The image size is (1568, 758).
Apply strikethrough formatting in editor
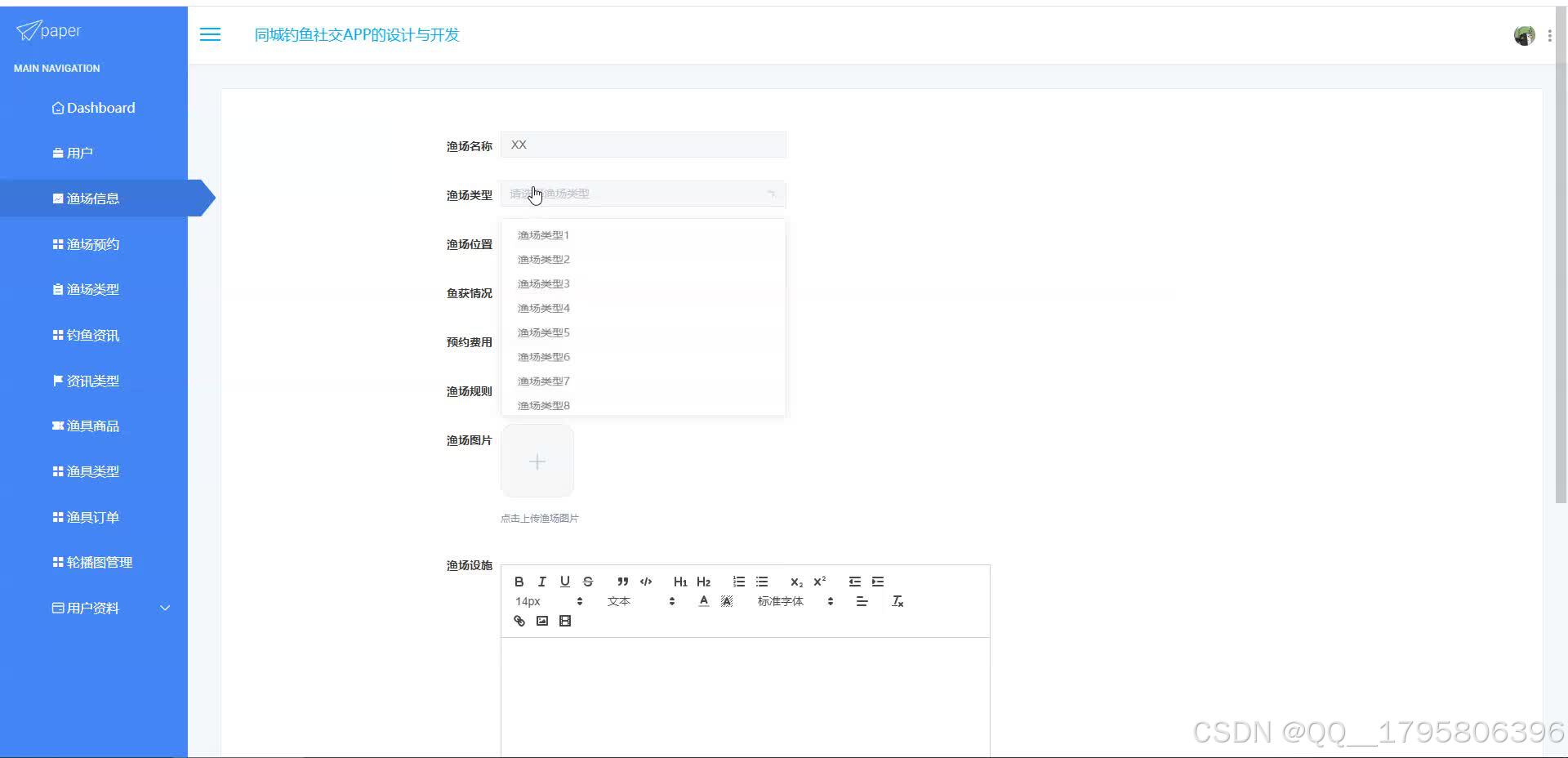(587, 582)
